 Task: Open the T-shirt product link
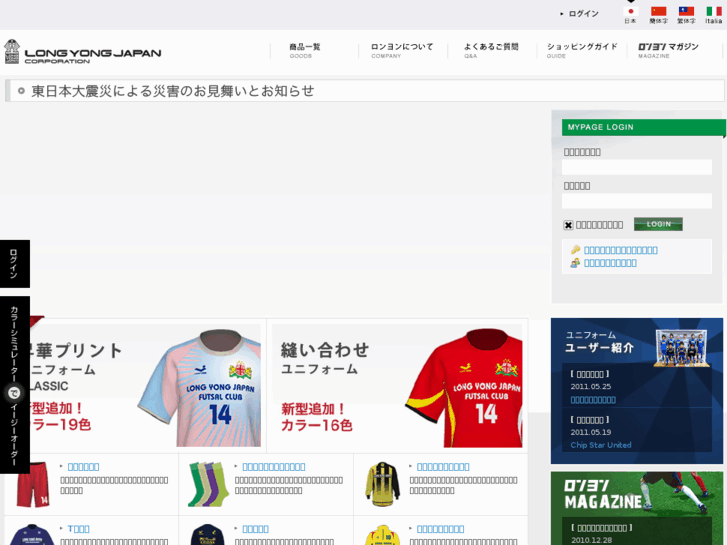(78, 529)
